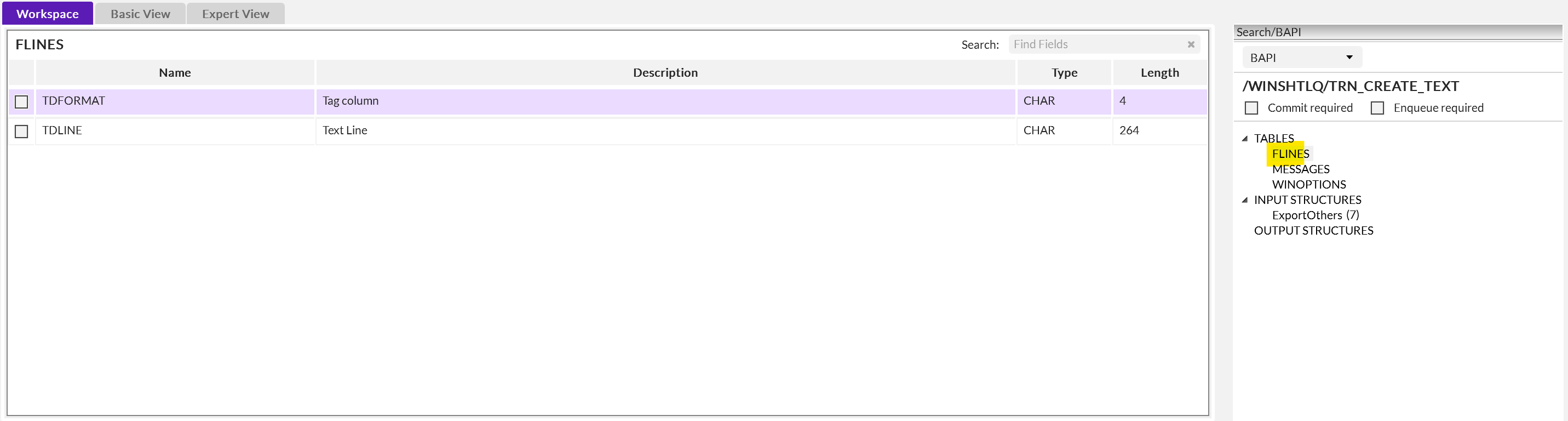Select the TDLINE name cell
This screenshot has height=421, width=1568.
(x=175, y=130)
